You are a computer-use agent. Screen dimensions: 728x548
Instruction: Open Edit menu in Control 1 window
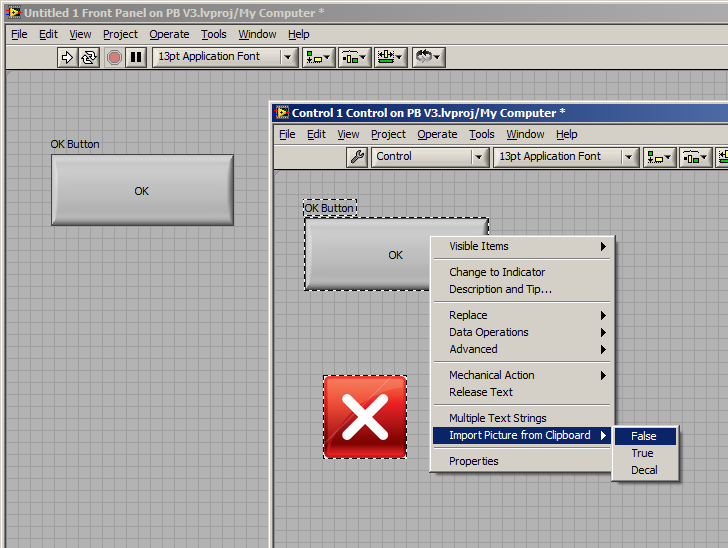316,134
